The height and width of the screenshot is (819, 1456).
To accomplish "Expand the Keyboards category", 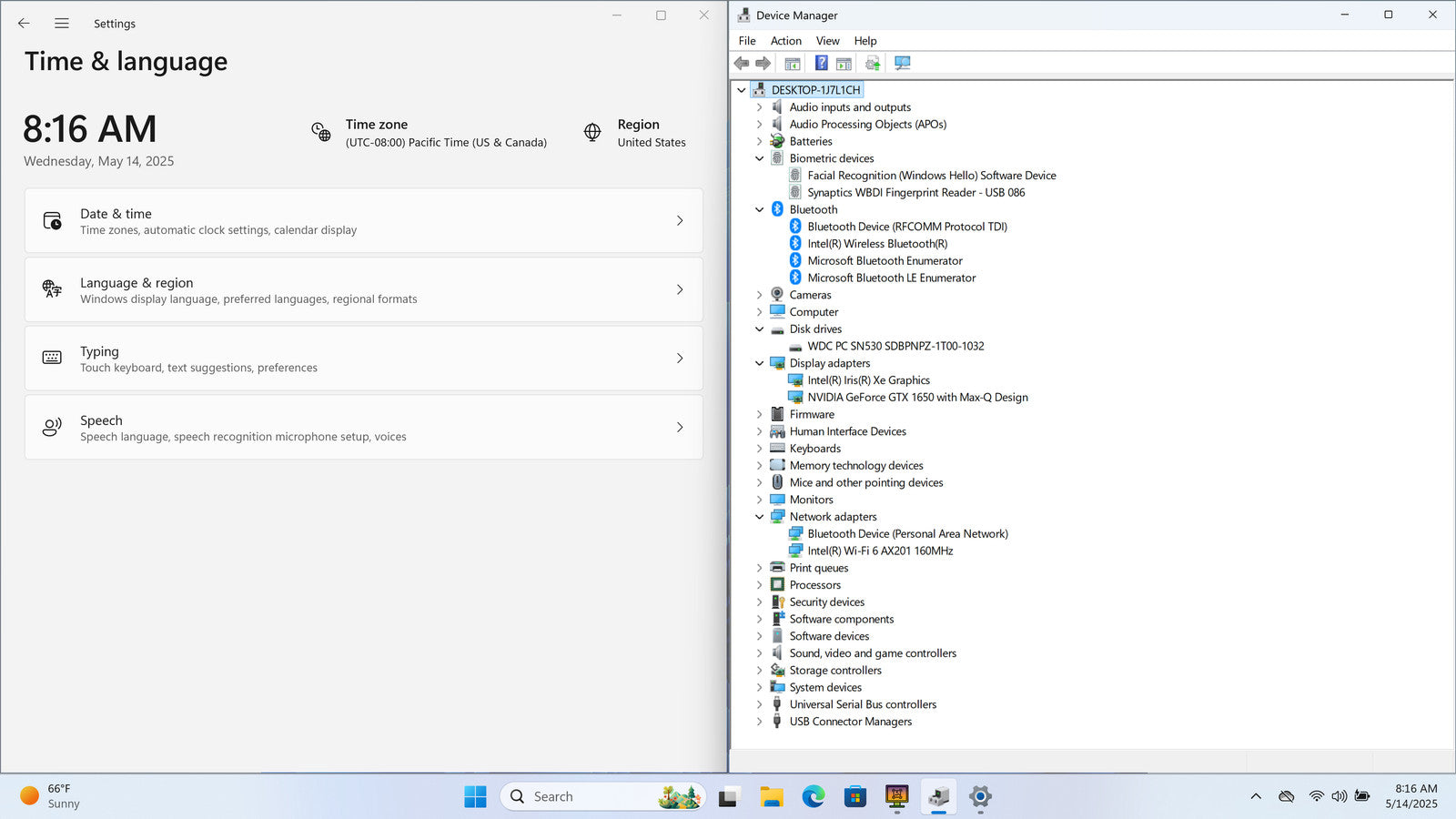I will point(760,449).
